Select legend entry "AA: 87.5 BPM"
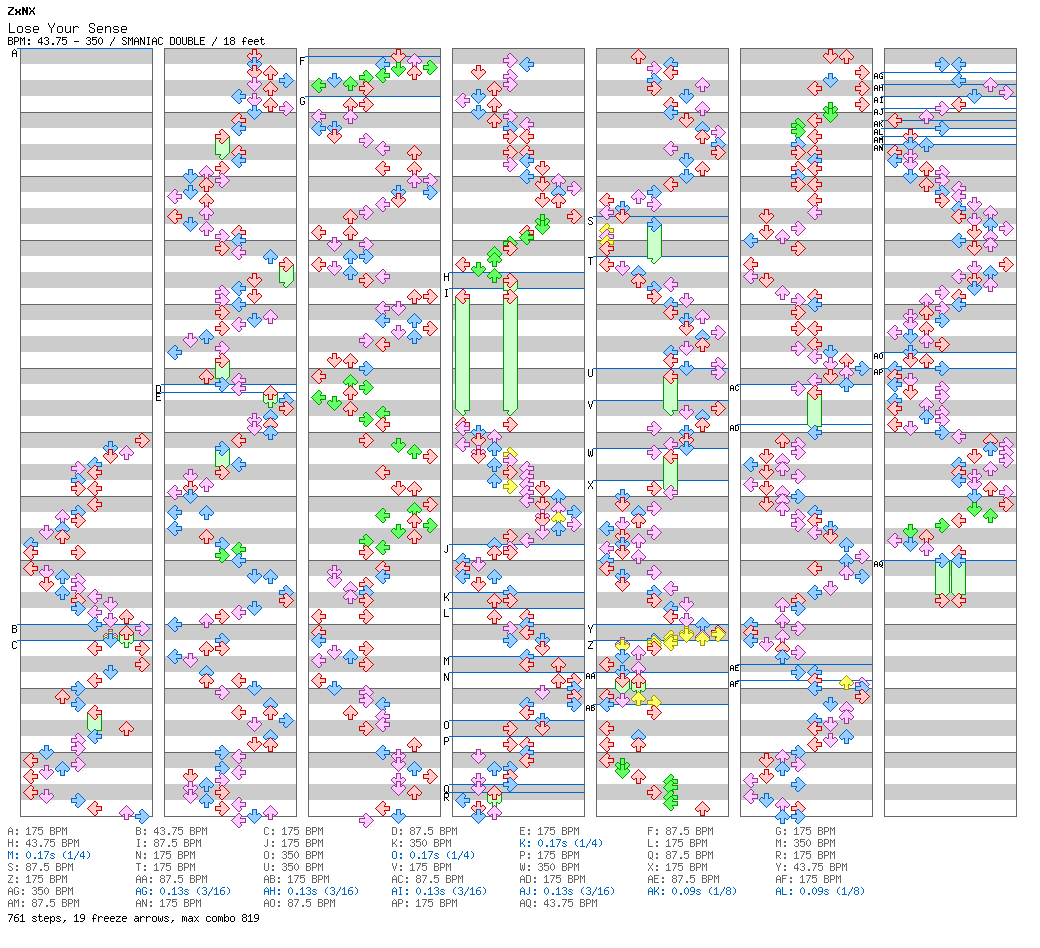This screenshot has width=1040, height=948. coord(171,879)
